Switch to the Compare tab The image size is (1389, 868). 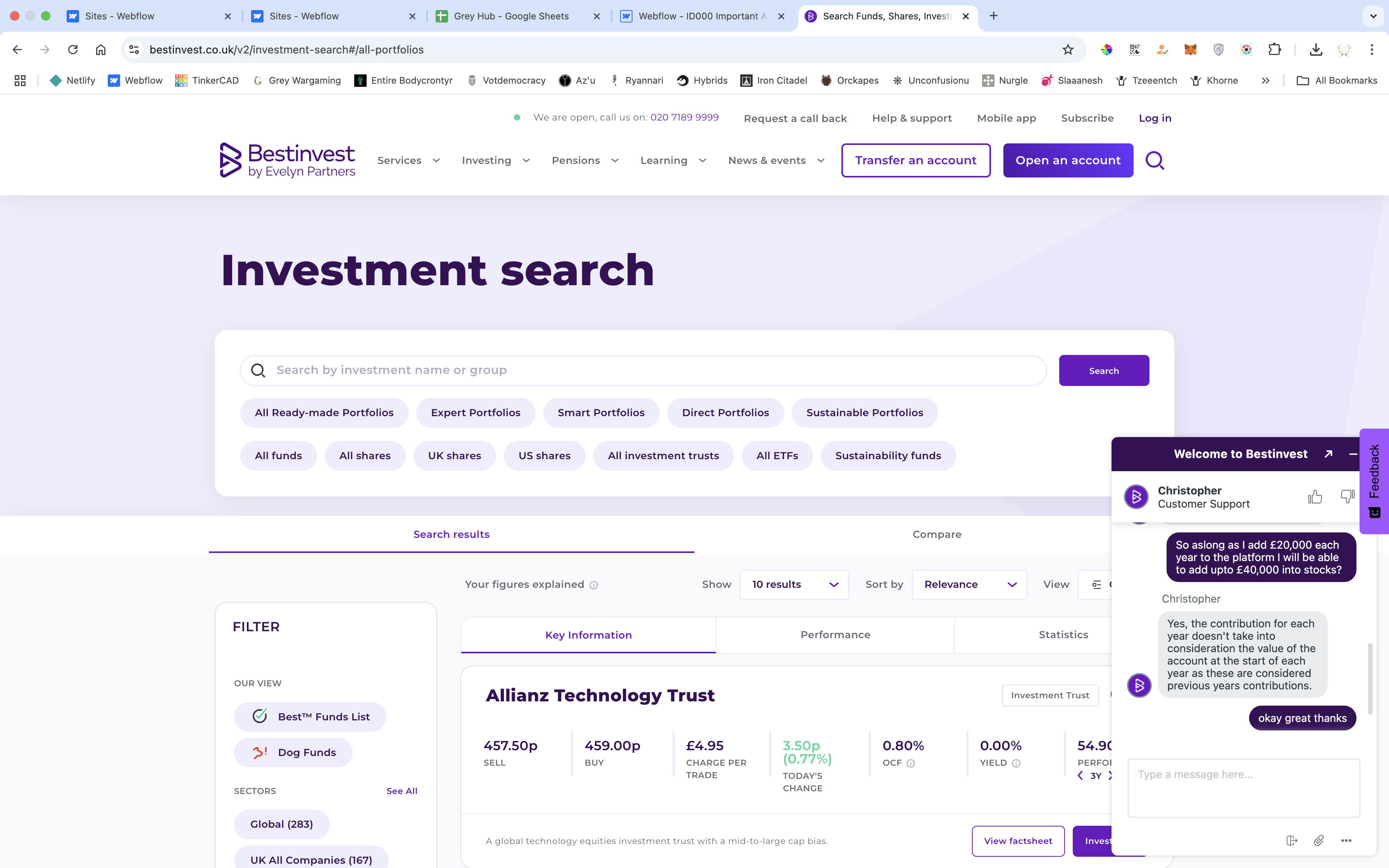[936, 534]
